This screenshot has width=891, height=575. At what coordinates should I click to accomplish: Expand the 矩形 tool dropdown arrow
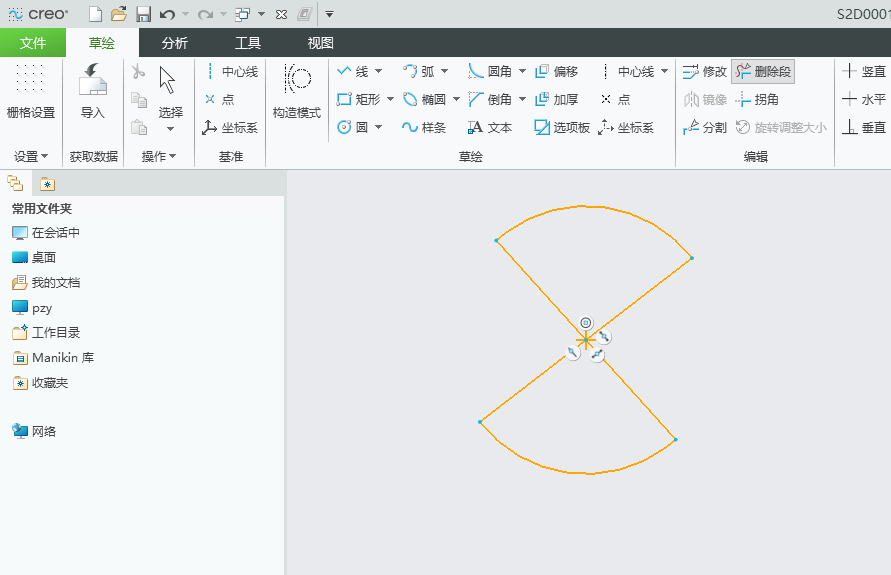point(390,99)
